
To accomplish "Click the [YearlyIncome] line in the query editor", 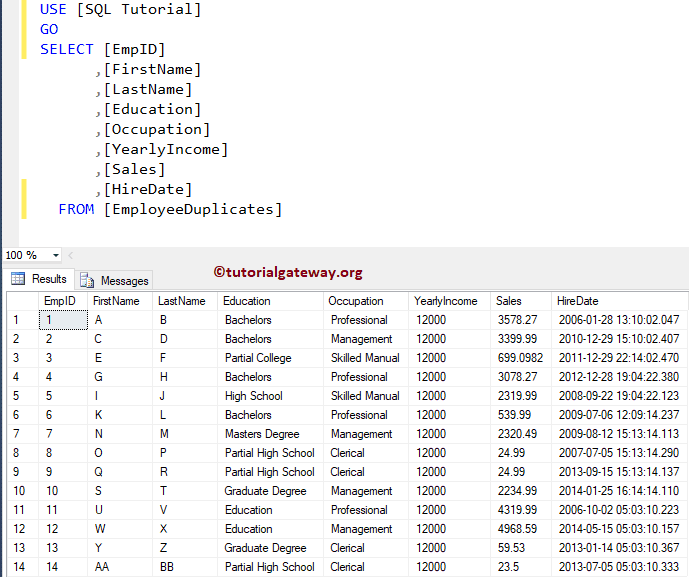I will 165,149.
